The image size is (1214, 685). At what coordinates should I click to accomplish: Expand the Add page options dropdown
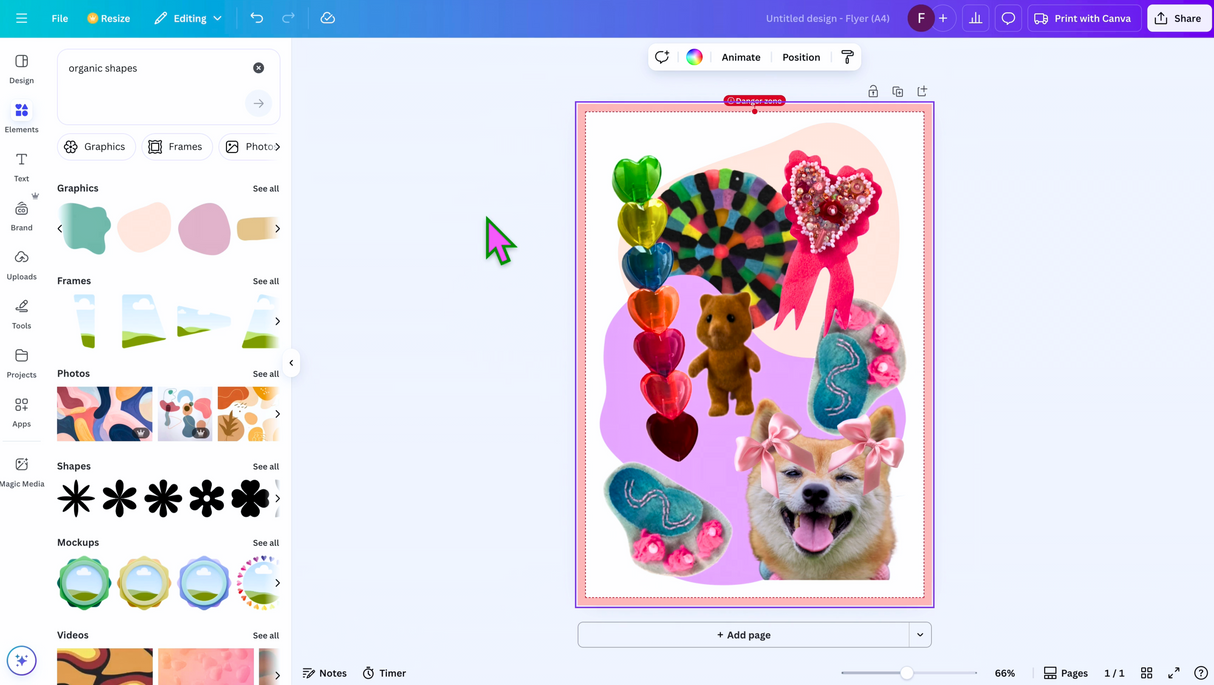coord(920,635)
